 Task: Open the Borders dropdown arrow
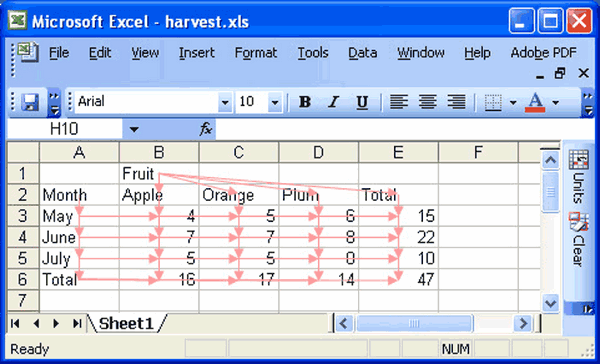click(513, 102)
